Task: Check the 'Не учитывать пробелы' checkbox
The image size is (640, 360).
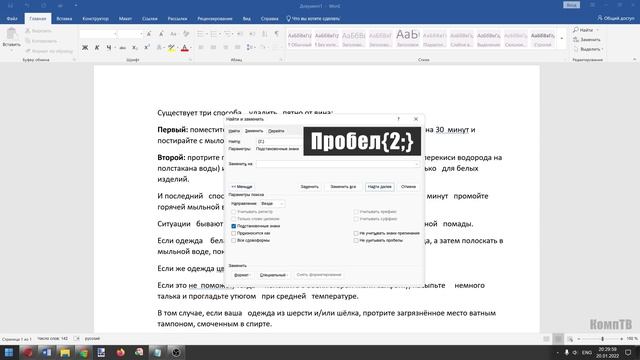Action: [x=356, y=240]
